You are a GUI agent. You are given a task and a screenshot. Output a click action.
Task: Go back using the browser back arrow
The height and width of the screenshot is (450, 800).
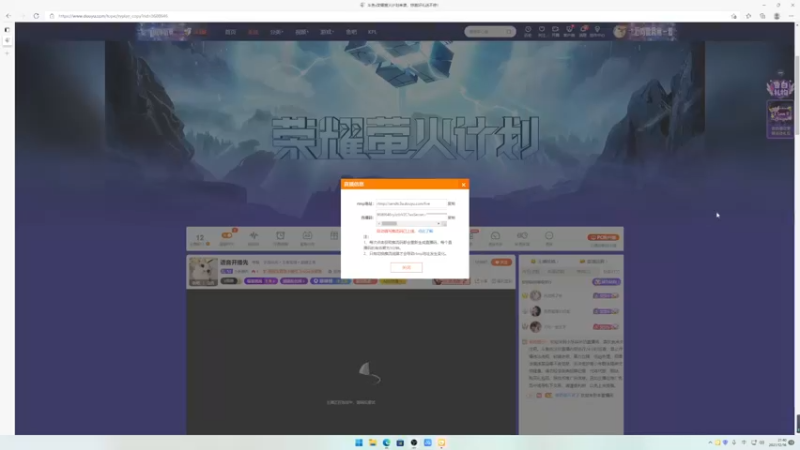tap(8, 16)
